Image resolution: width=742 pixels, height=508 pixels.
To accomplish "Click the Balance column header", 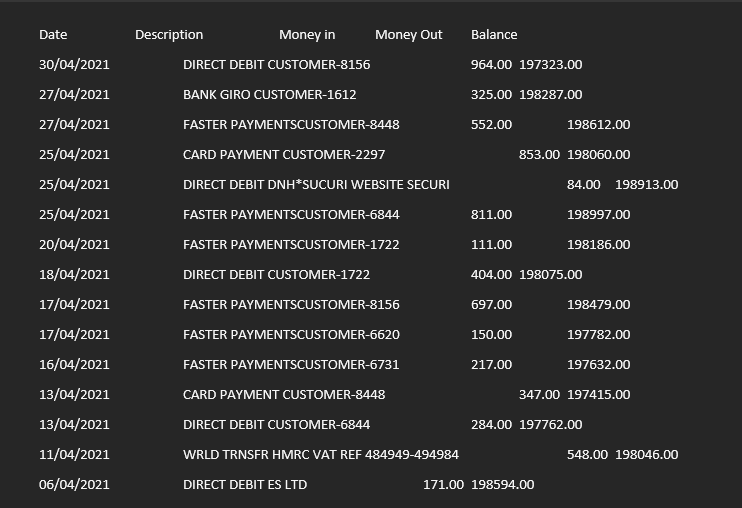I will (494, 35).
